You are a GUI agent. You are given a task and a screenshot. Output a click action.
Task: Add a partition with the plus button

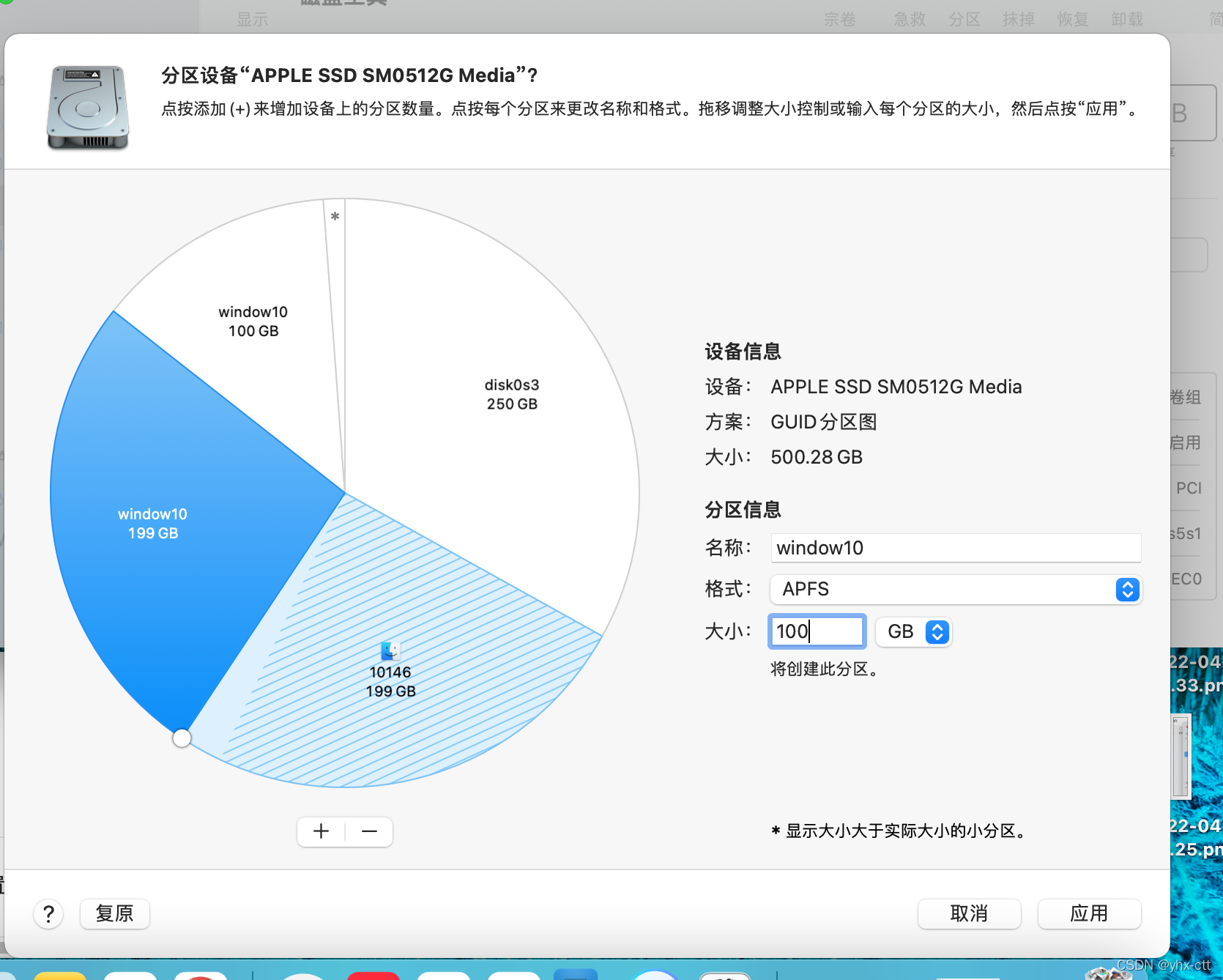[321, 831]
